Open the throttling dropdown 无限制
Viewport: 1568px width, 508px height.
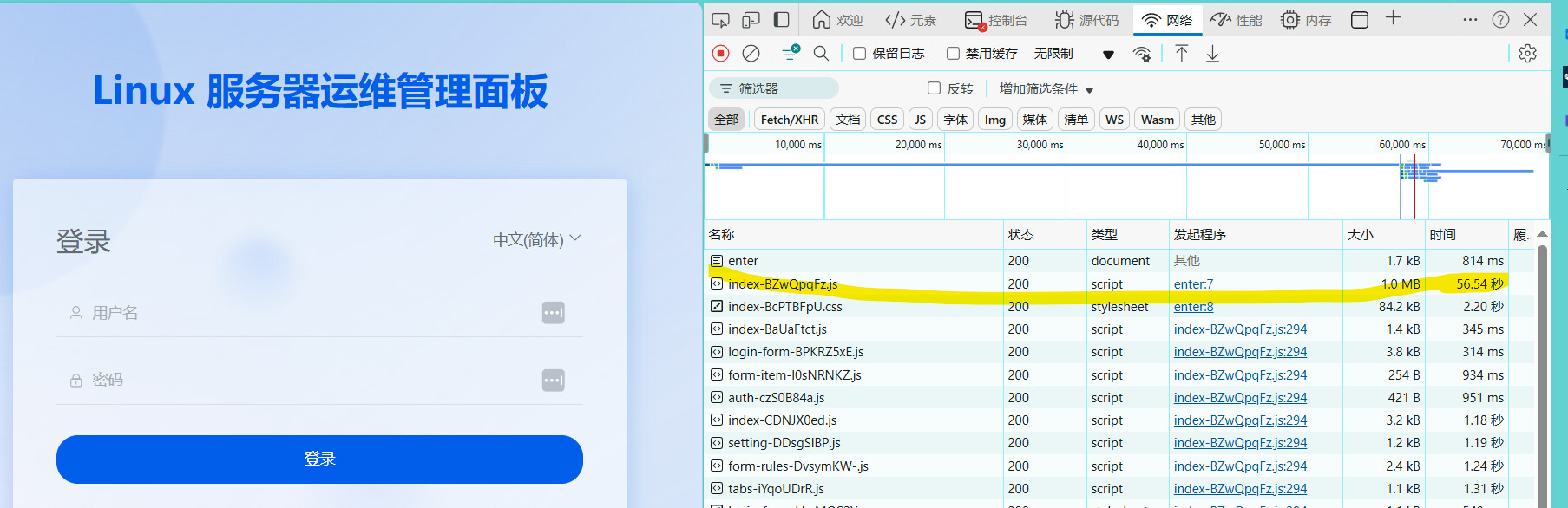(1073, 54)
